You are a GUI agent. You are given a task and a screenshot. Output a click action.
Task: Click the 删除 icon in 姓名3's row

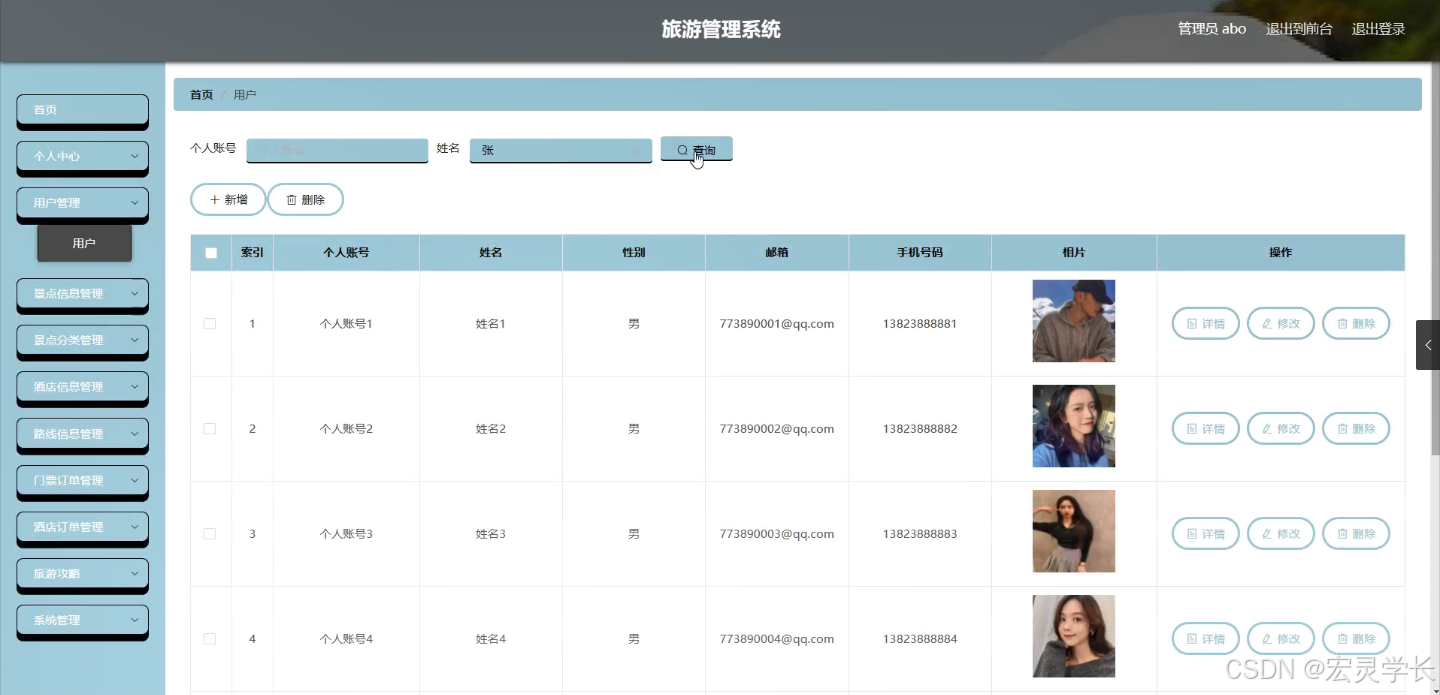(1344, 533)
